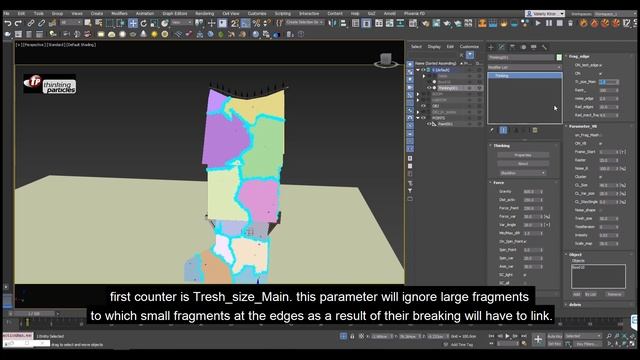
Task: Open the Rendering menu
Action: [x=204, y=13]
